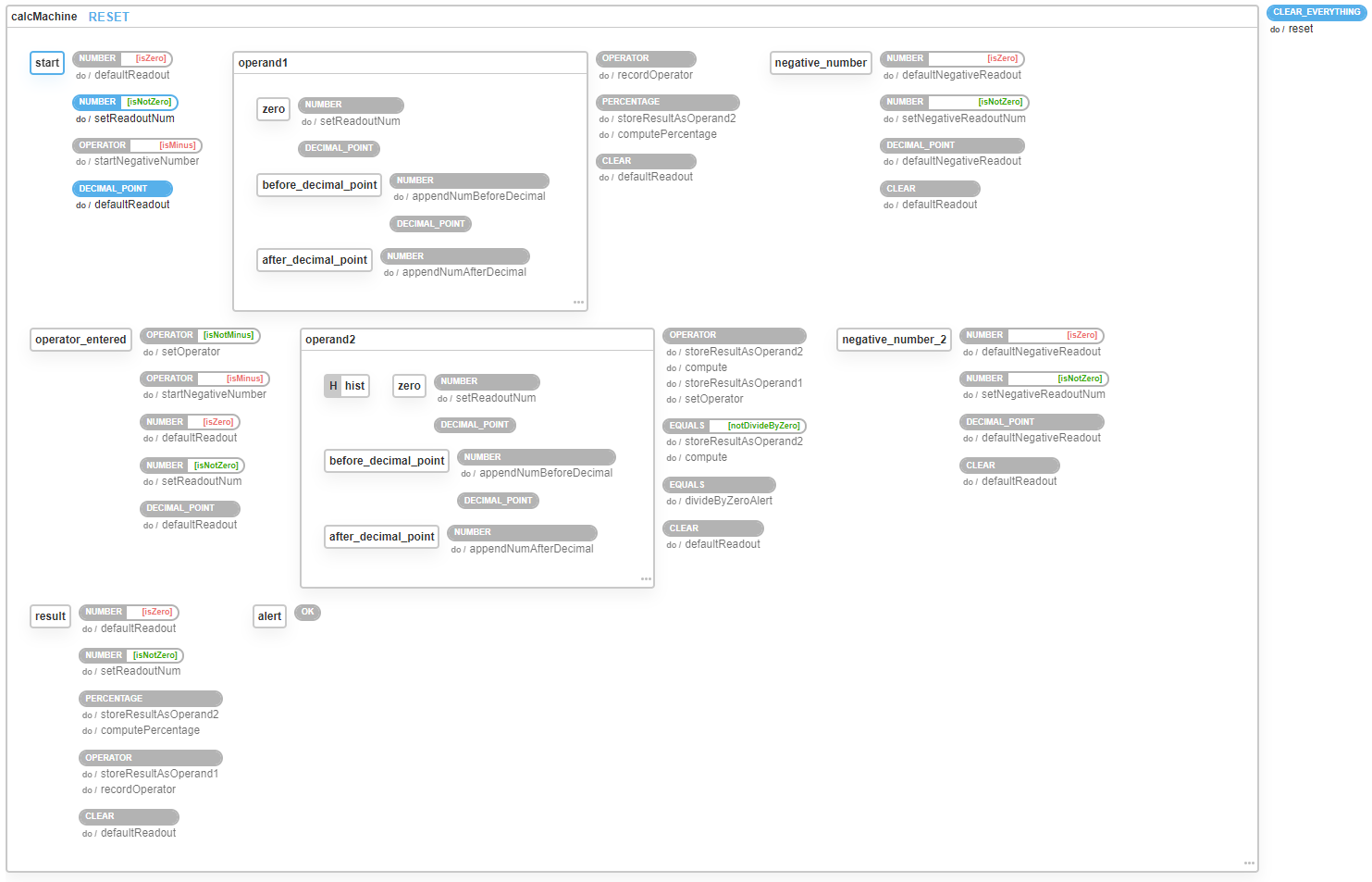This screenshot has width=1372, height=882.
Task: Select the negative_number_2 state node
Action: pos(894,339)
